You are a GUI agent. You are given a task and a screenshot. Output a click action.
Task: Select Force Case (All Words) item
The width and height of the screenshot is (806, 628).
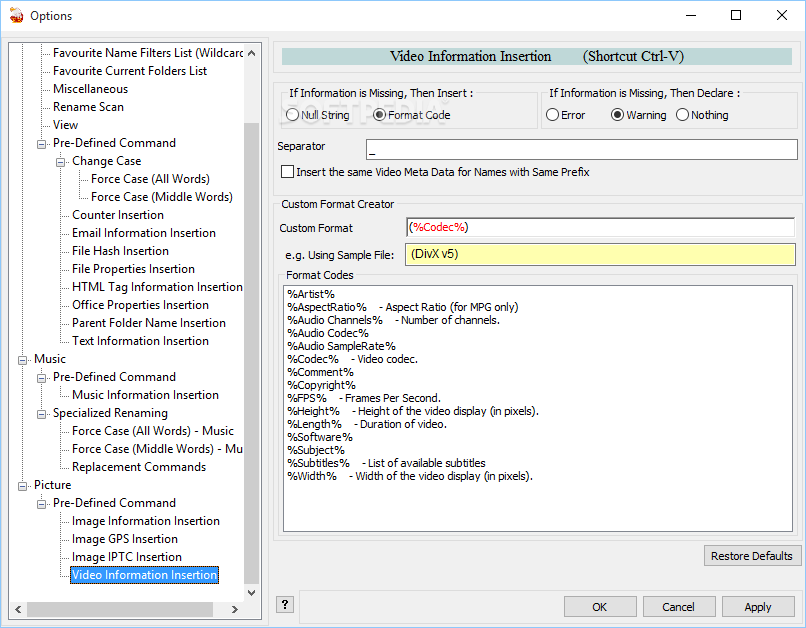151,179
